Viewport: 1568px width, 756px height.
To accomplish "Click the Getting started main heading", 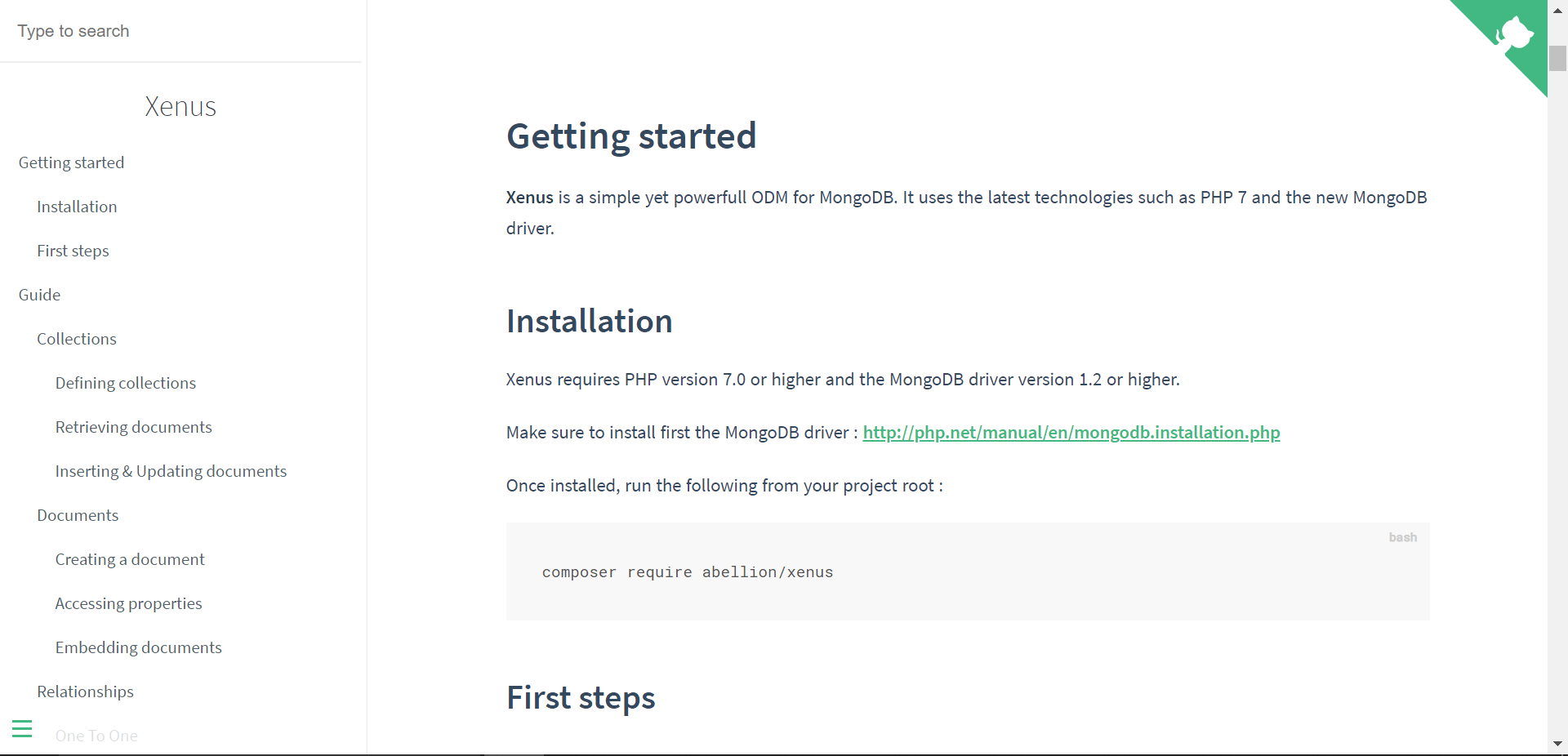I will click(x=631, y=136).
